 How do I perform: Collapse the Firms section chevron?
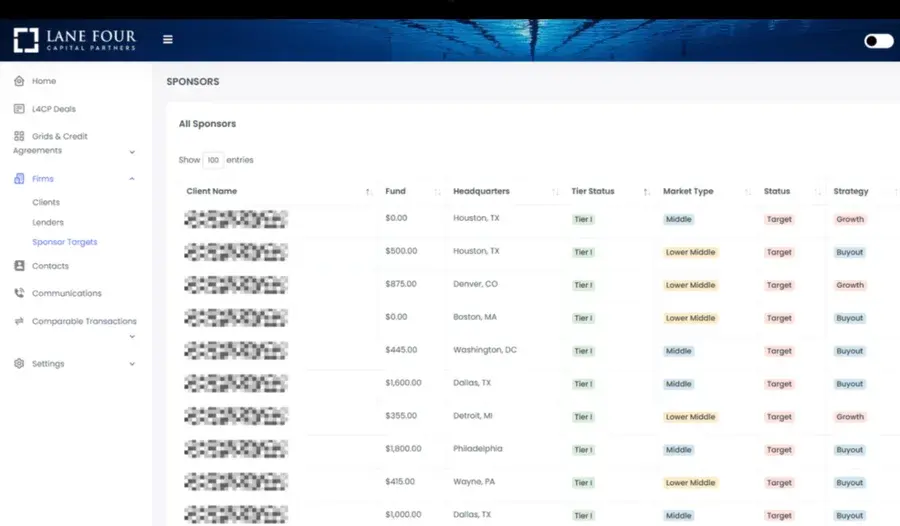pos(132,179)
